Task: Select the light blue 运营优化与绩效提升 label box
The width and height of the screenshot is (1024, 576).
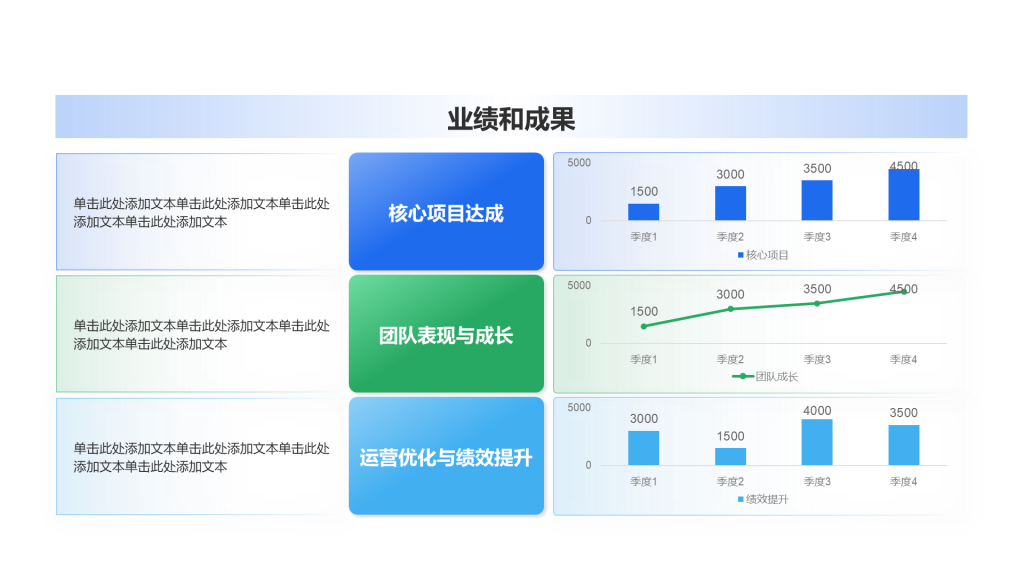Action: pyautogui.click(x=446, y=458)
